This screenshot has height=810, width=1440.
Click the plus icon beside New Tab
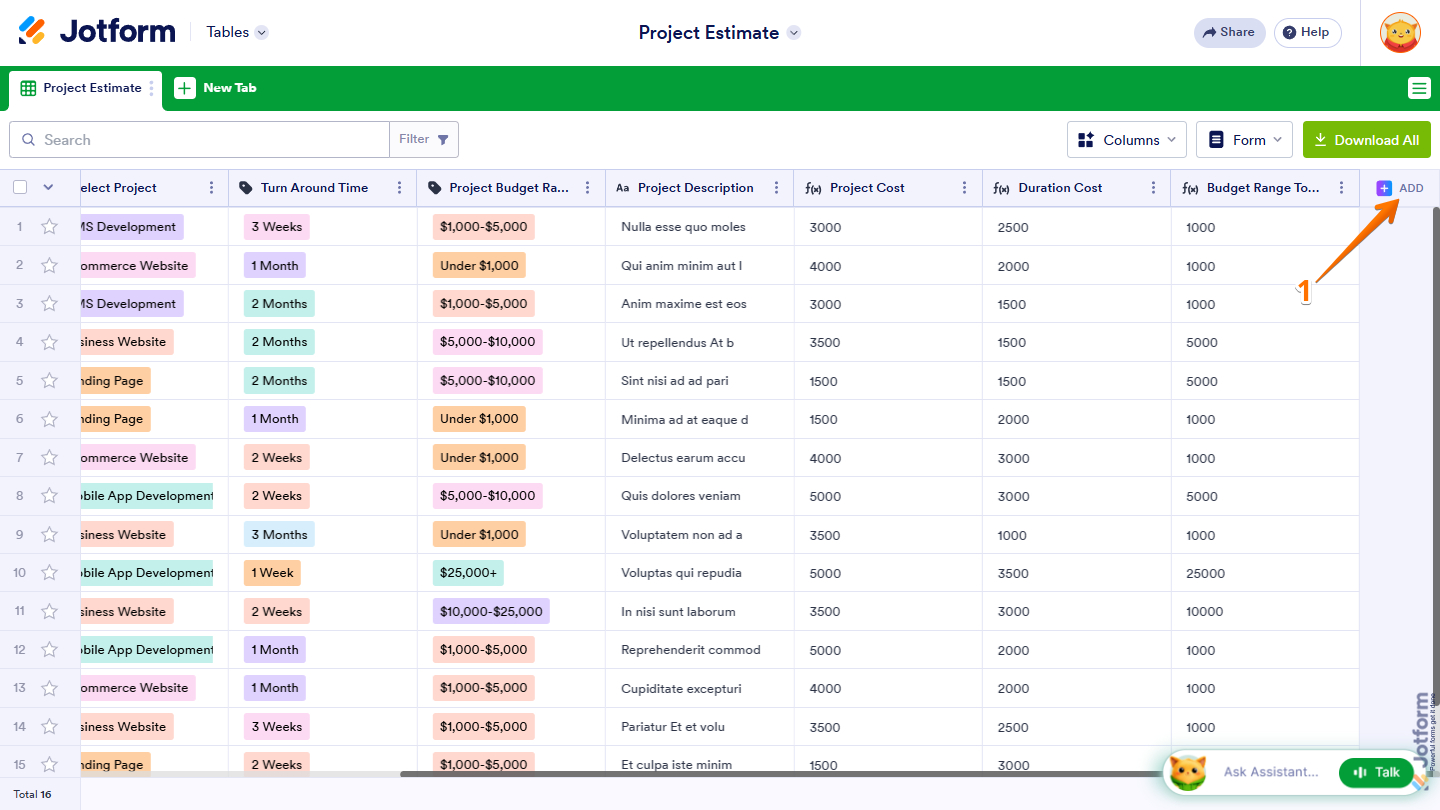pyautogui.click(x=185, y=88)
